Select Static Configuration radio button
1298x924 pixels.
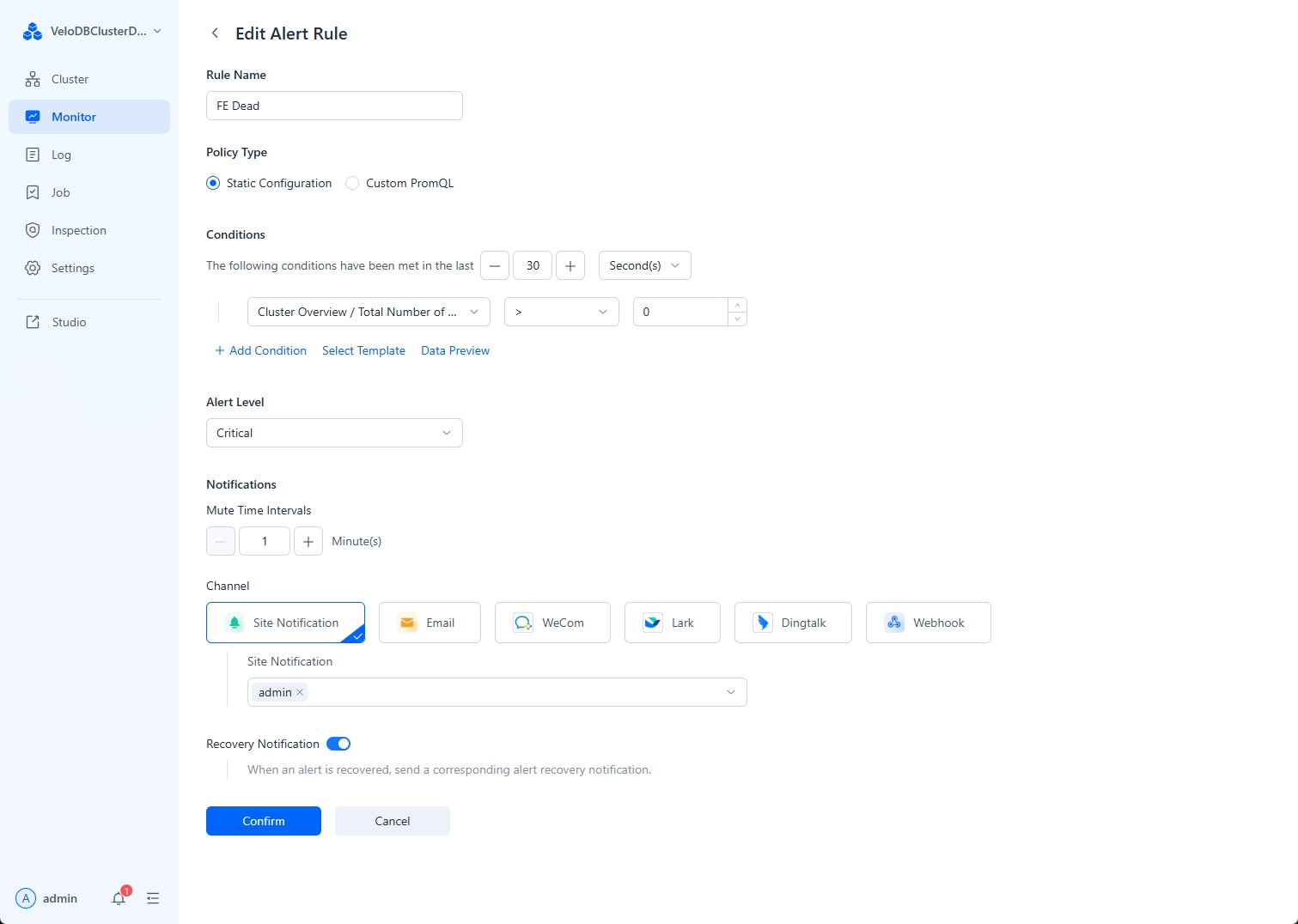coord(213,183)
